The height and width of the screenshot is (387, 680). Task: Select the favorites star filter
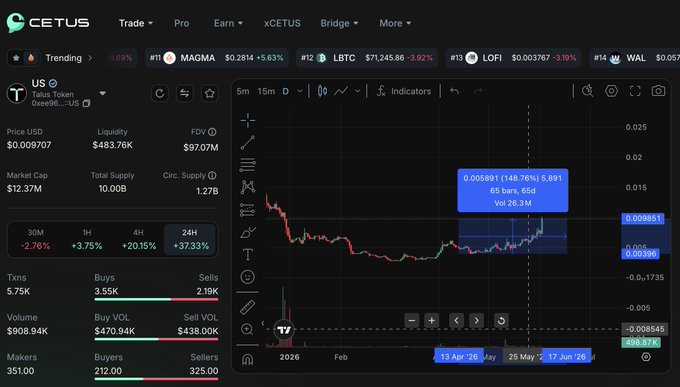[x=16, y=58]
